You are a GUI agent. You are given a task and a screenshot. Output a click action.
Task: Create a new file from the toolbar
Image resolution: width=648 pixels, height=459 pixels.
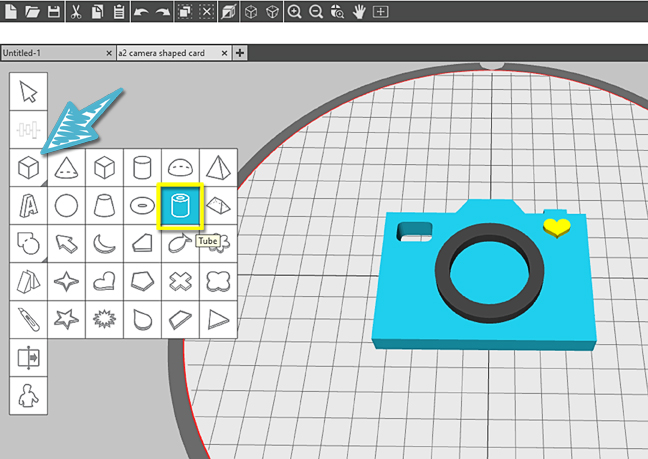[11, 12]
